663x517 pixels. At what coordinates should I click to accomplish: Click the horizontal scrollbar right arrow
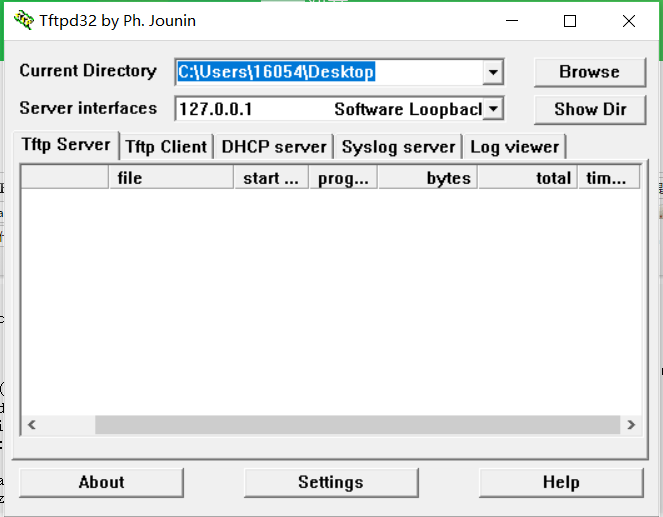(x=631, y=424)
